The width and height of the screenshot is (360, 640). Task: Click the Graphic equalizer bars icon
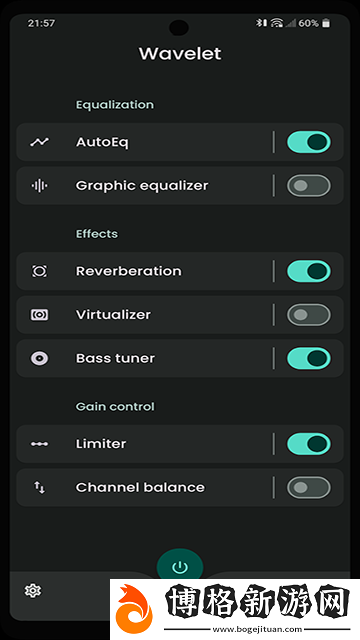click(39, 186)
